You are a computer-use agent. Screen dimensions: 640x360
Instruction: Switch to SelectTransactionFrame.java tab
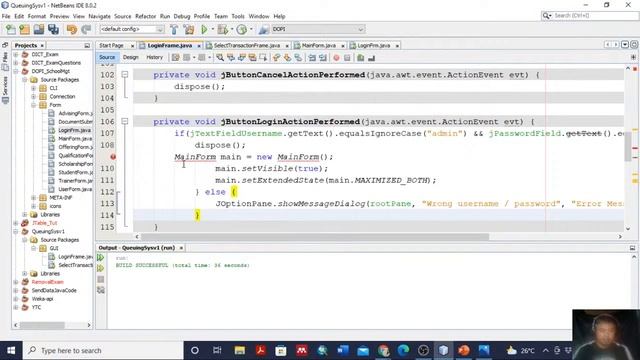click(247, 46)
